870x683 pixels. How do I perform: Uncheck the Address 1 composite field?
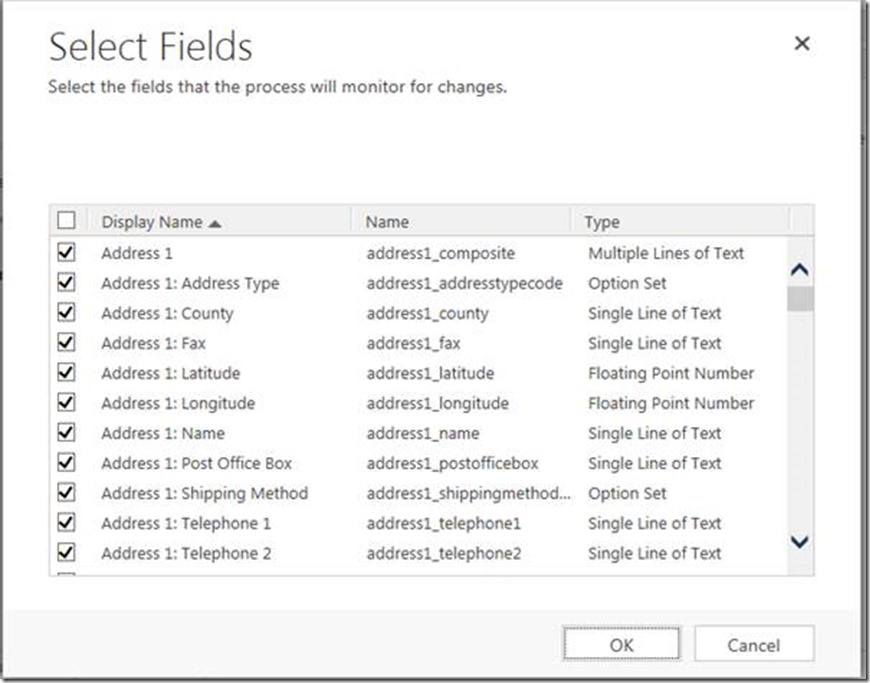(67, 253)
